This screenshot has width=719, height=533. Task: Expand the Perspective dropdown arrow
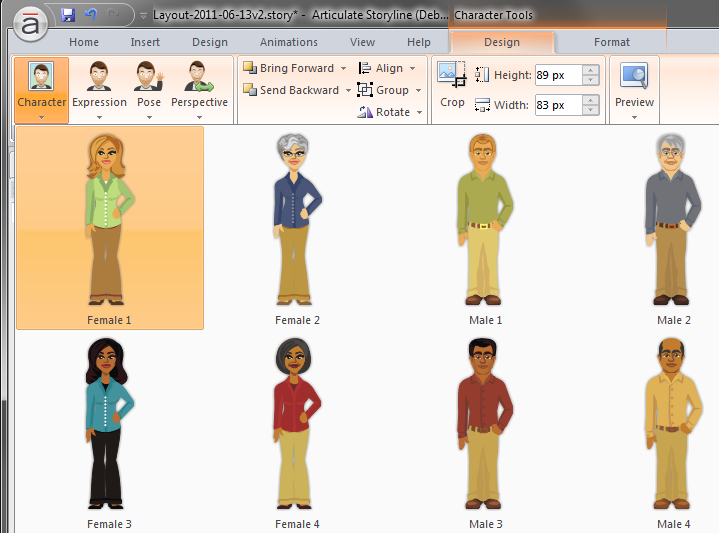(x=199, y=117)
